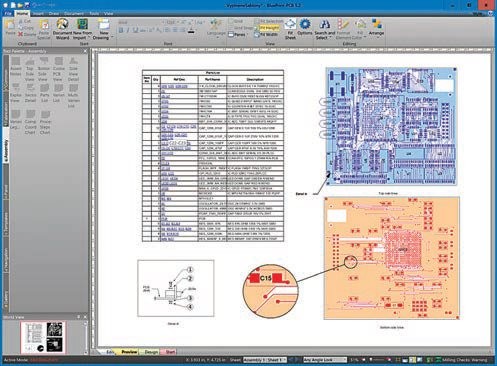Toggle Fit Width view option
The height and width of the screenshot is (366, 497).
click(266, 34)
